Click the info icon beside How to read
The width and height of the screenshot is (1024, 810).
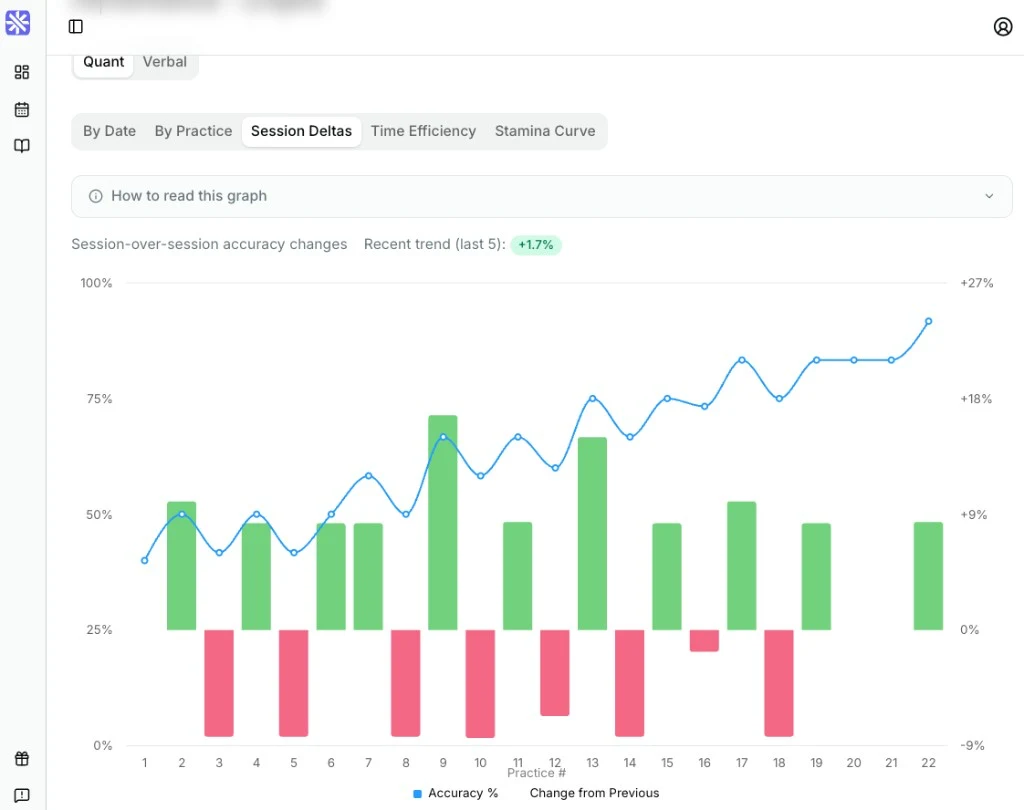pos(95,196)
